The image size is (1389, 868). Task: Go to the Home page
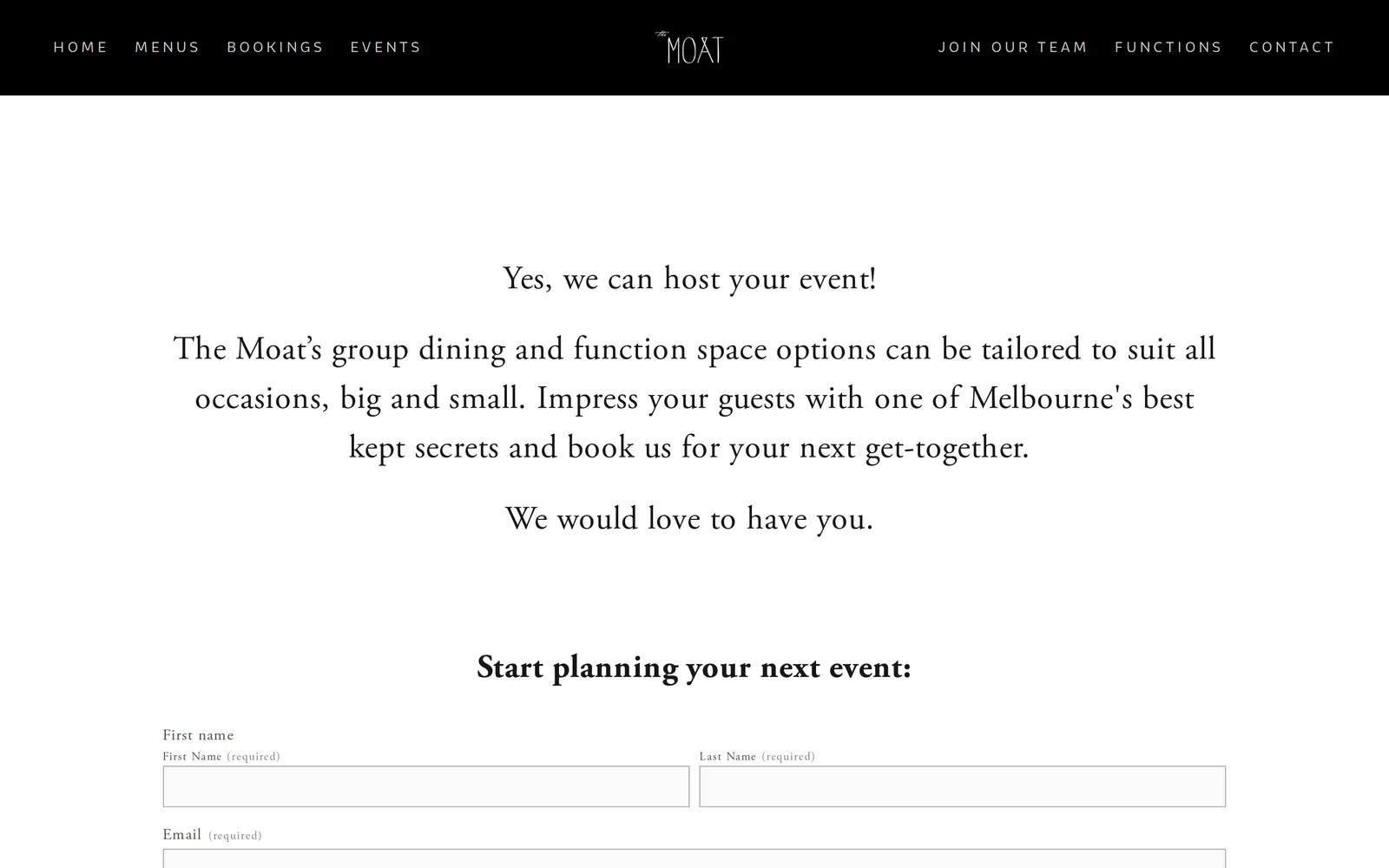[x=81, y=47]
